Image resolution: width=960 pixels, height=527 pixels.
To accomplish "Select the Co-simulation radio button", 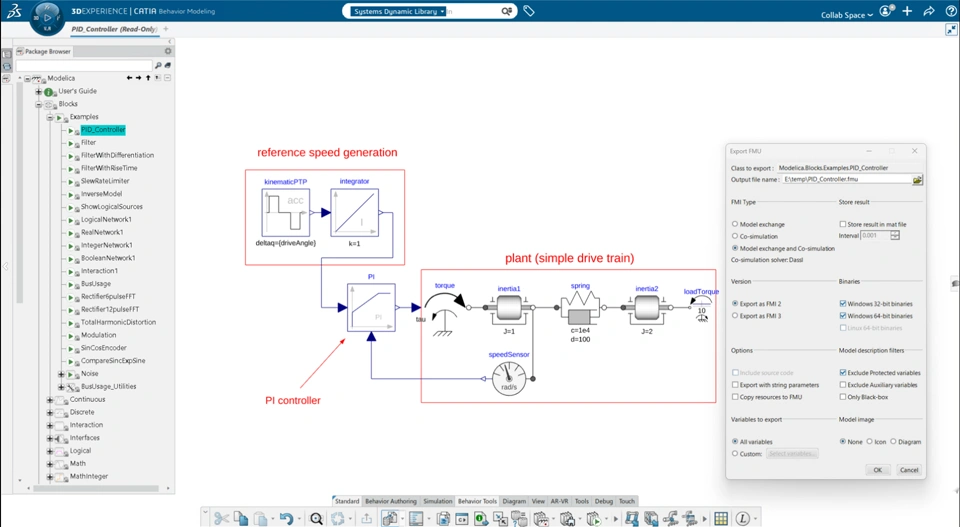I will 735,236.
